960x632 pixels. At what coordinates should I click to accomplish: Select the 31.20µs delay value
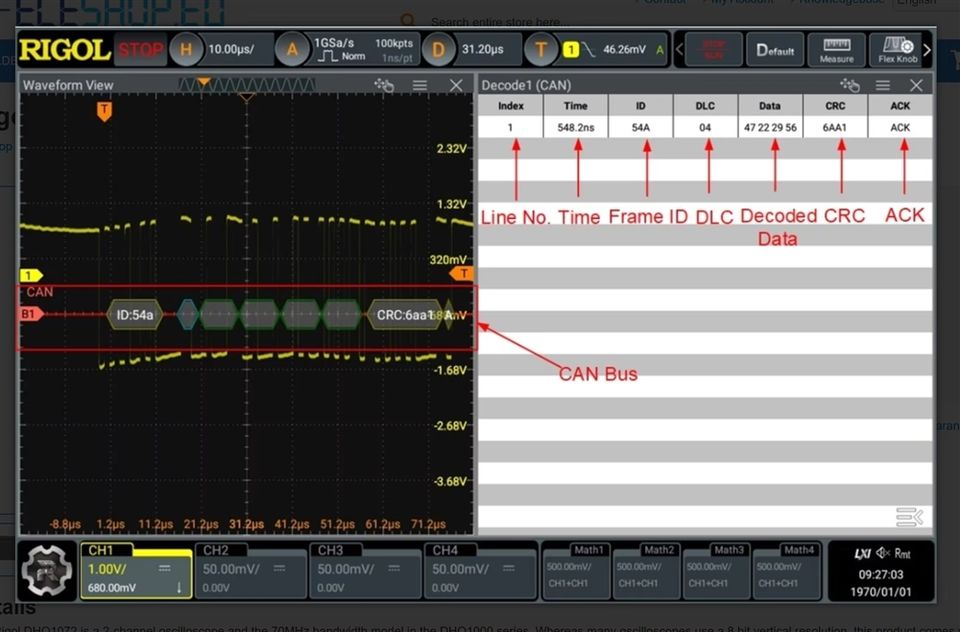click(482, 50)
